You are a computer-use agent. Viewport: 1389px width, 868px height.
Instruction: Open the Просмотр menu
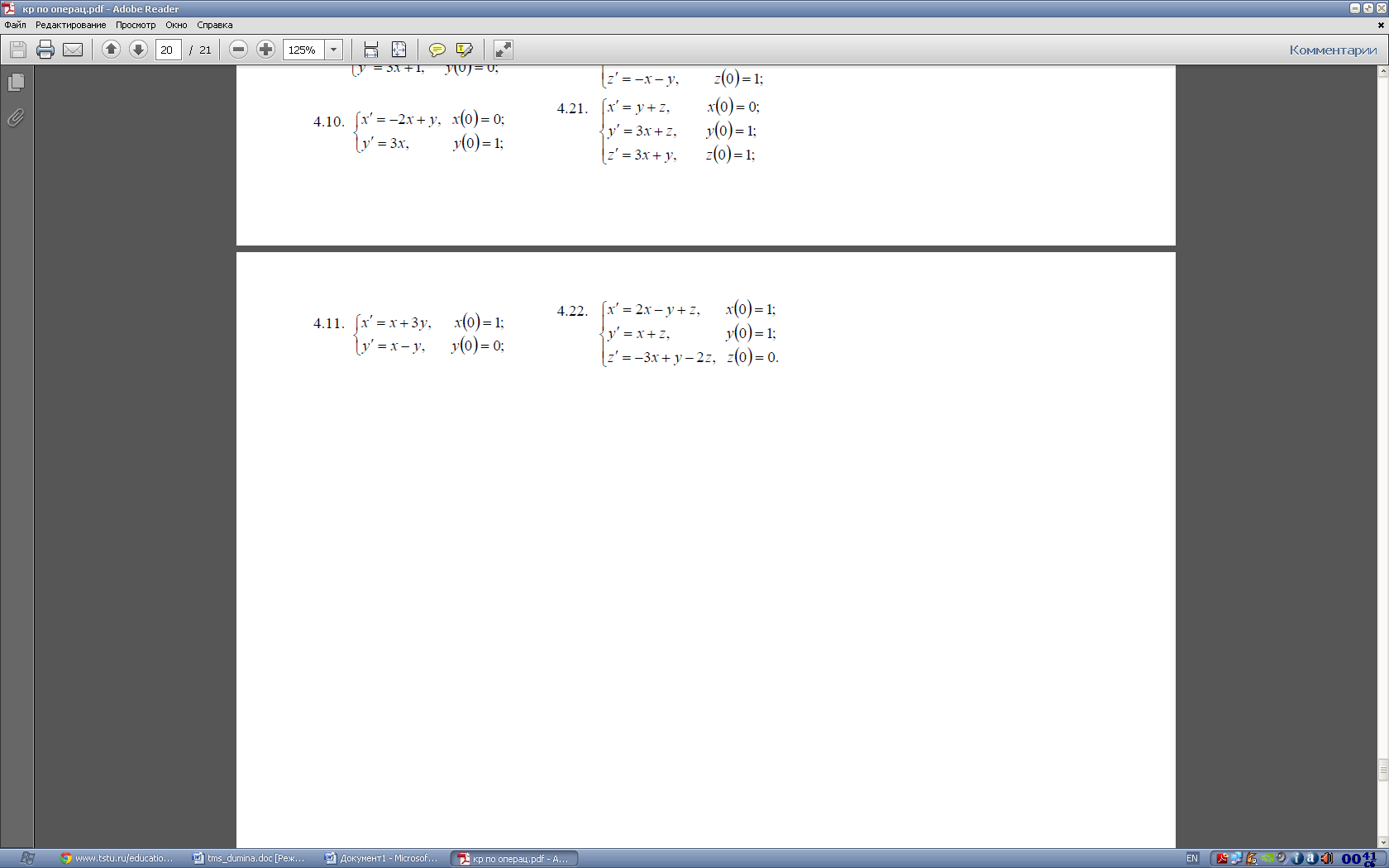tap(136, 25)
